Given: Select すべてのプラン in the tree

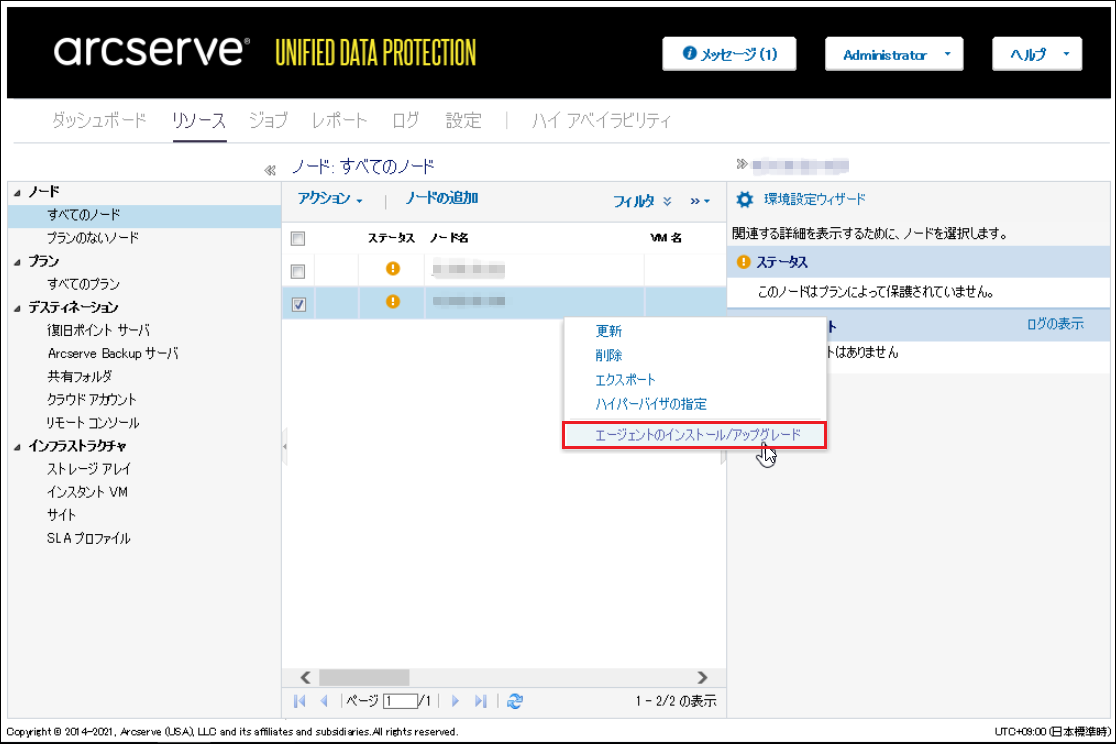Looking at the screenshot, I should pos(83,284).
